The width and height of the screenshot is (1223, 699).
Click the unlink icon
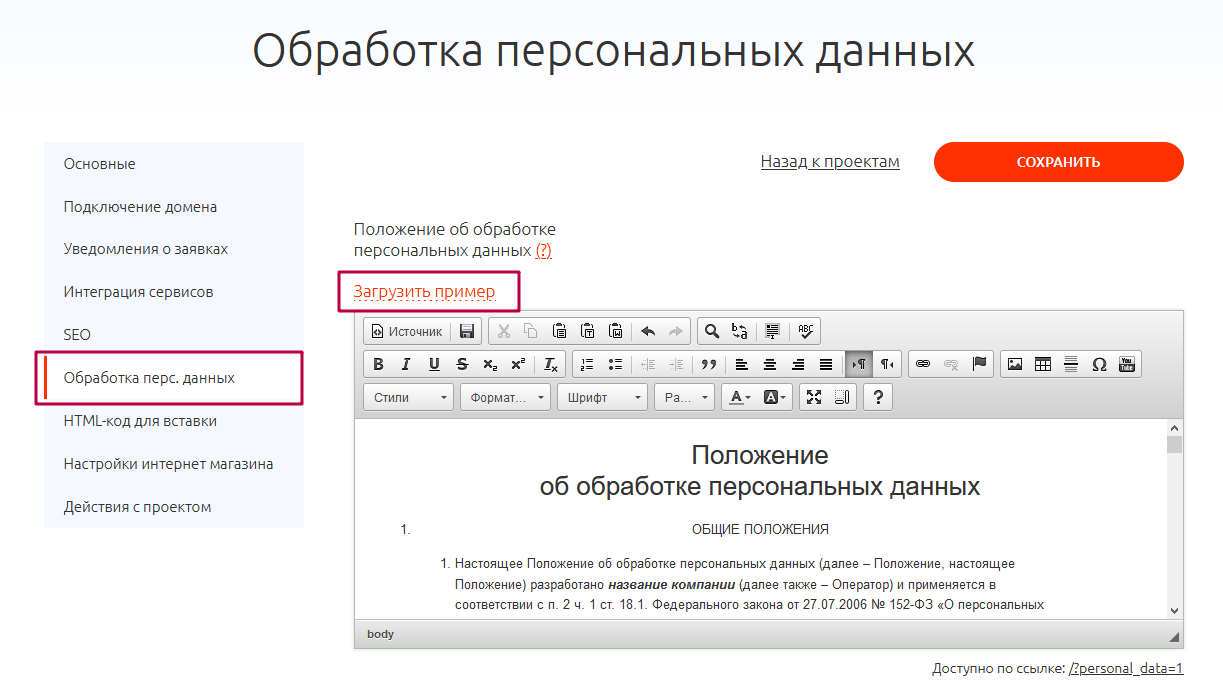tap(951, 364)
